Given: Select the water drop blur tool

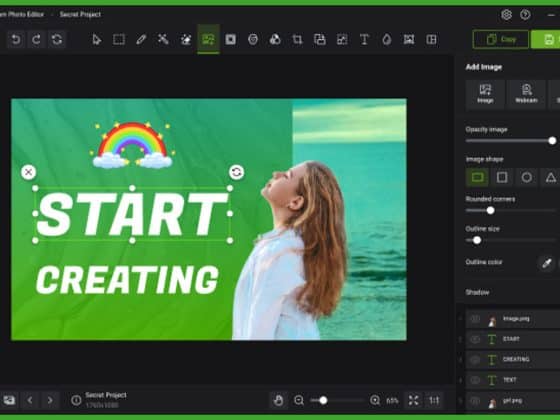Looking at the screenshot, I should click(387, 39).
